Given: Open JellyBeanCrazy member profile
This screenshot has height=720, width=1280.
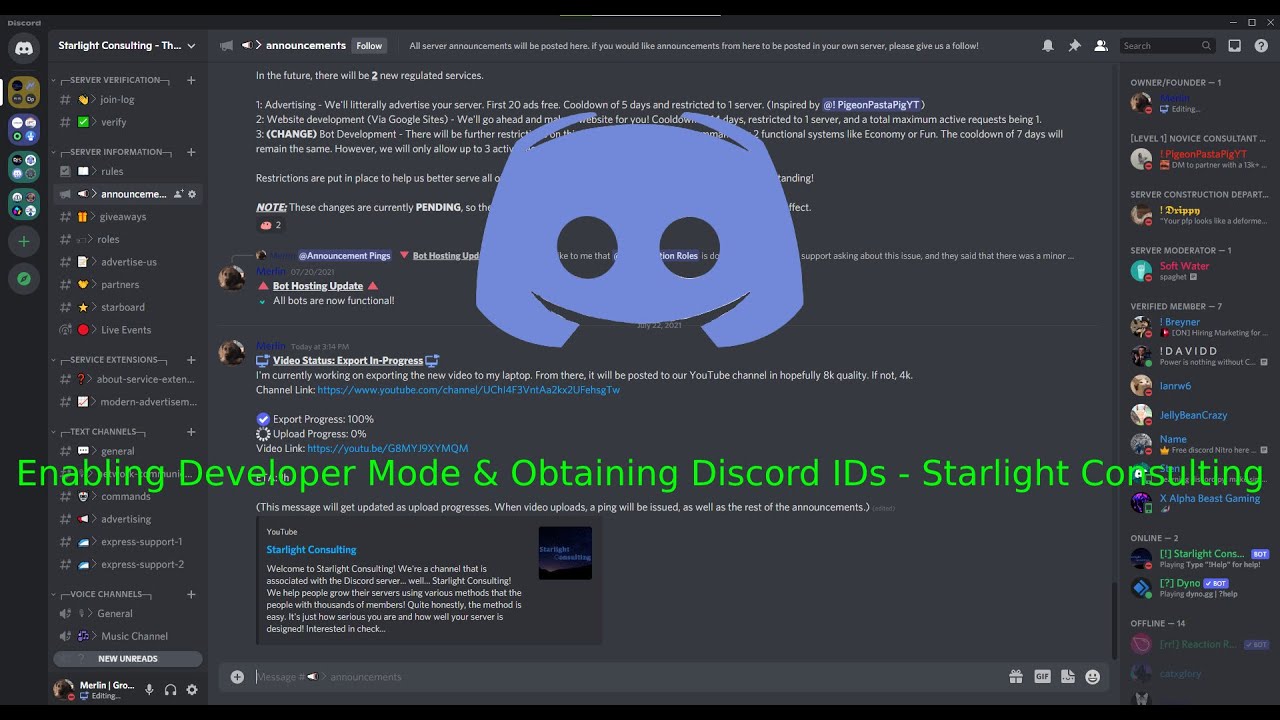Looking at the screenshot, I should coord(1200,415).
